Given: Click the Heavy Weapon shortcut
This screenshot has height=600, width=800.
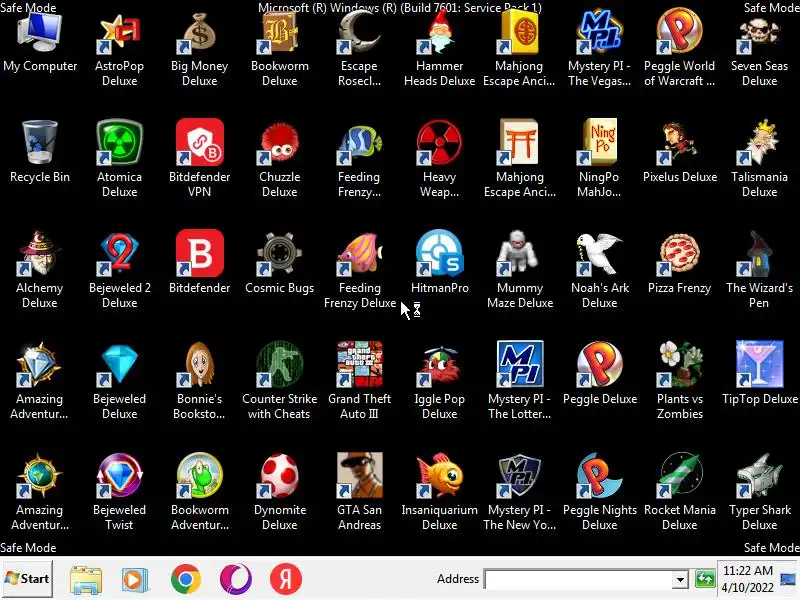Looking at the screenshot, I should pos(439,159).
